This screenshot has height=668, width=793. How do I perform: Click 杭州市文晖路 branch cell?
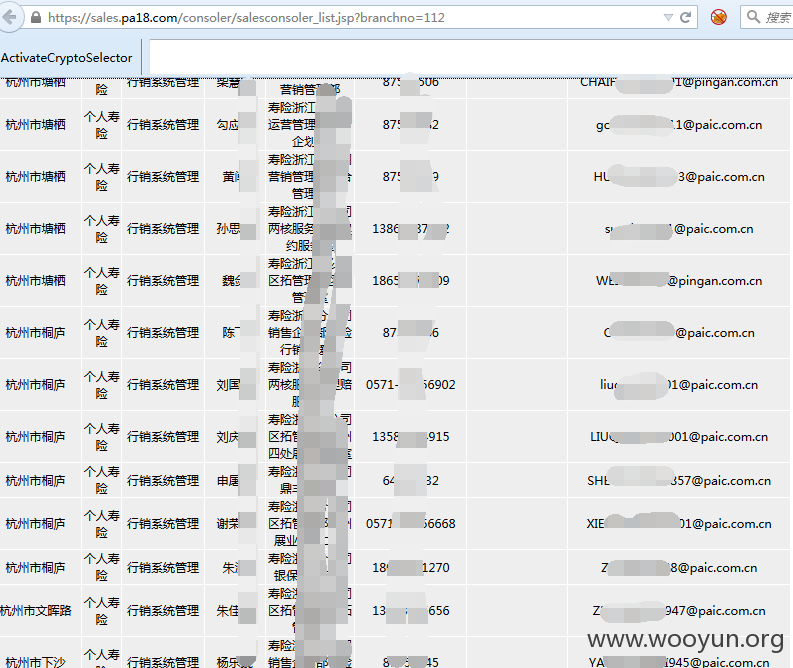pos(36,611)
